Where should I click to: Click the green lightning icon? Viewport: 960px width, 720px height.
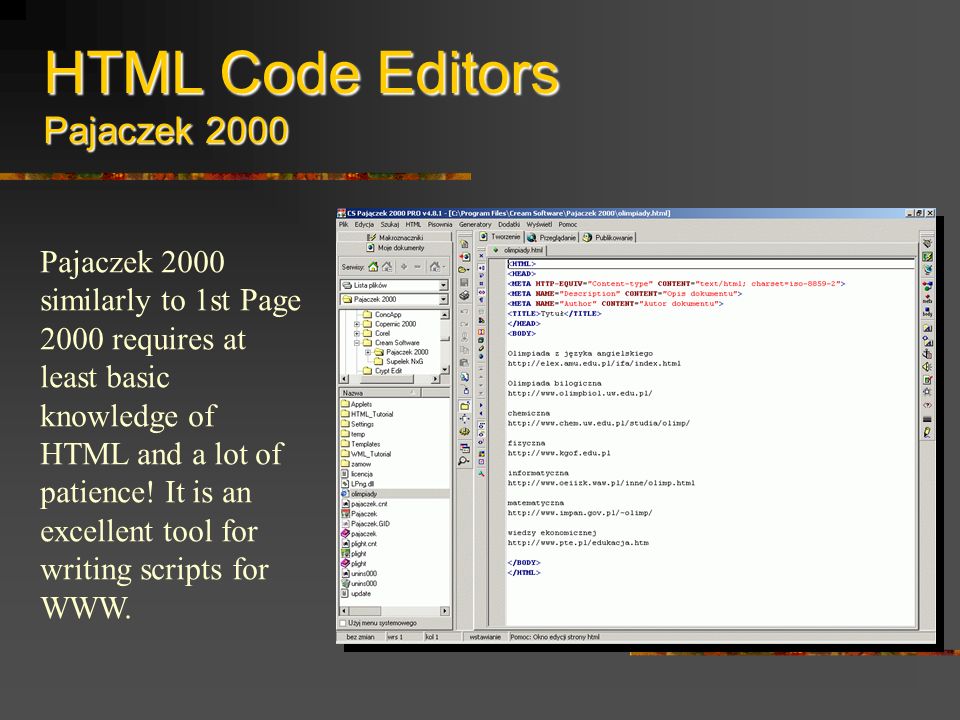click(928, 257)
